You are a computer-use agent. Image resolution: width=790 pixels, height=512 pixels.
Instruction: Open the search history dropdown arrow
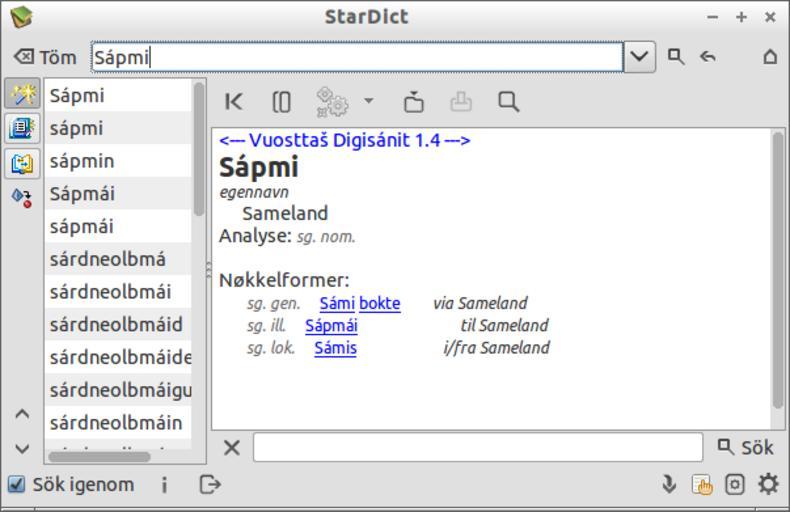pyautogui.click(x=640, y=57)
